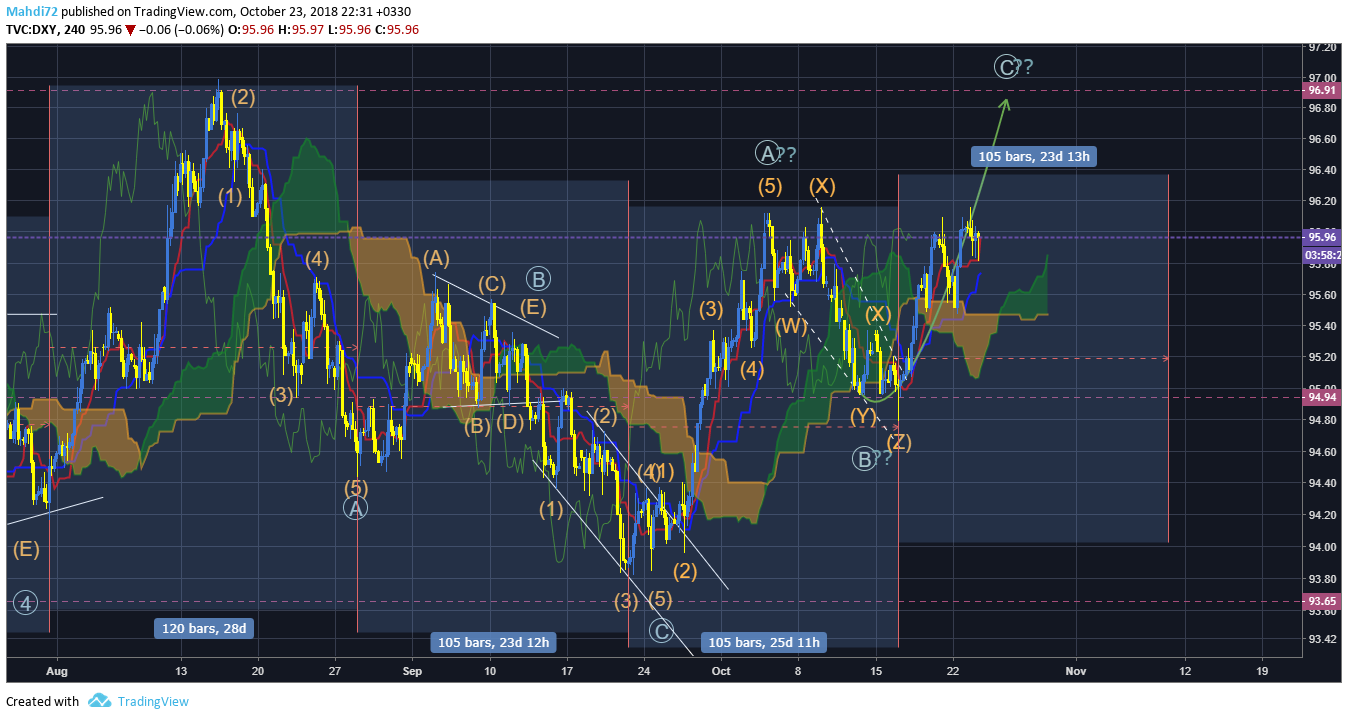Select the C:95.96 close value
The width and height of the screenshot is (1348, 719).
click(x=395, y=30)
